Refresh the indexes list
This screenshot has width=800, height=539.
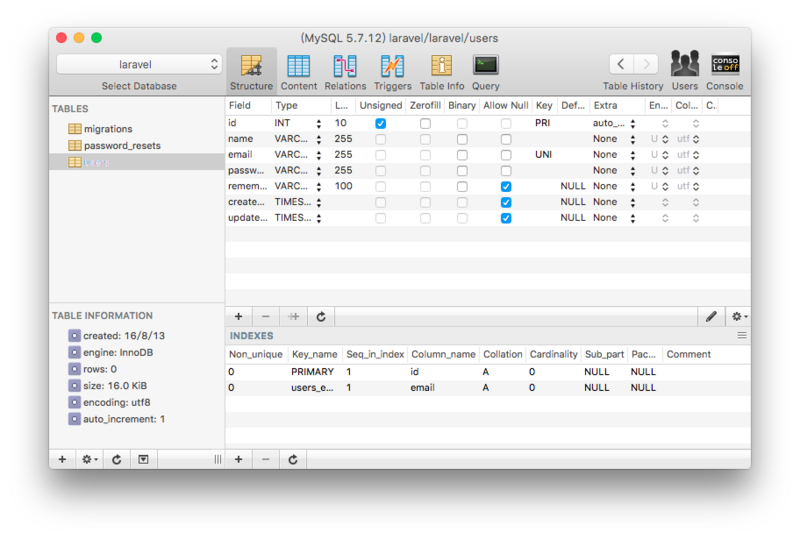293,459
